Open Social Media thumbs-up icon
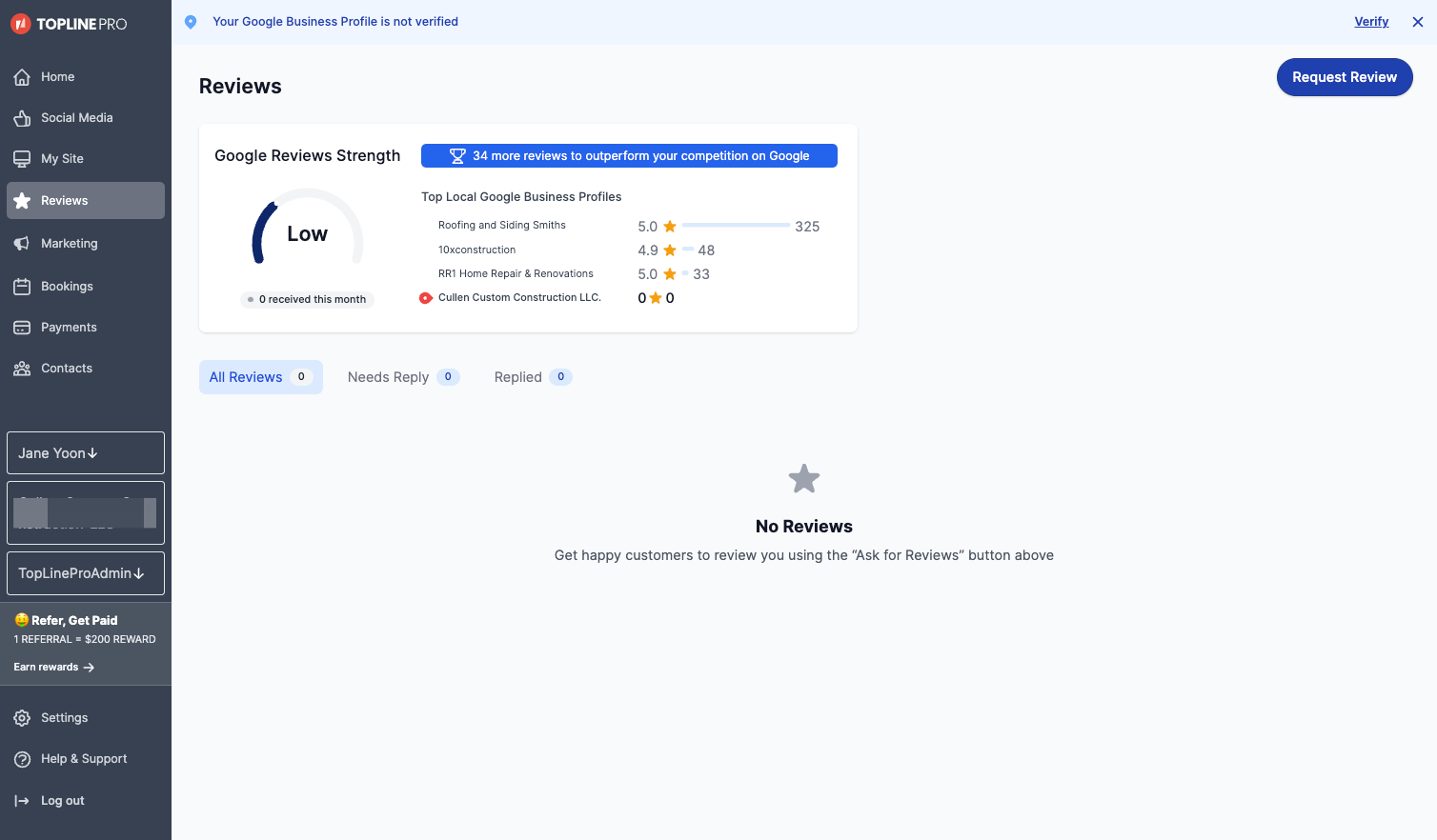This screenshot has width=1437, height=840. point(22,118)
